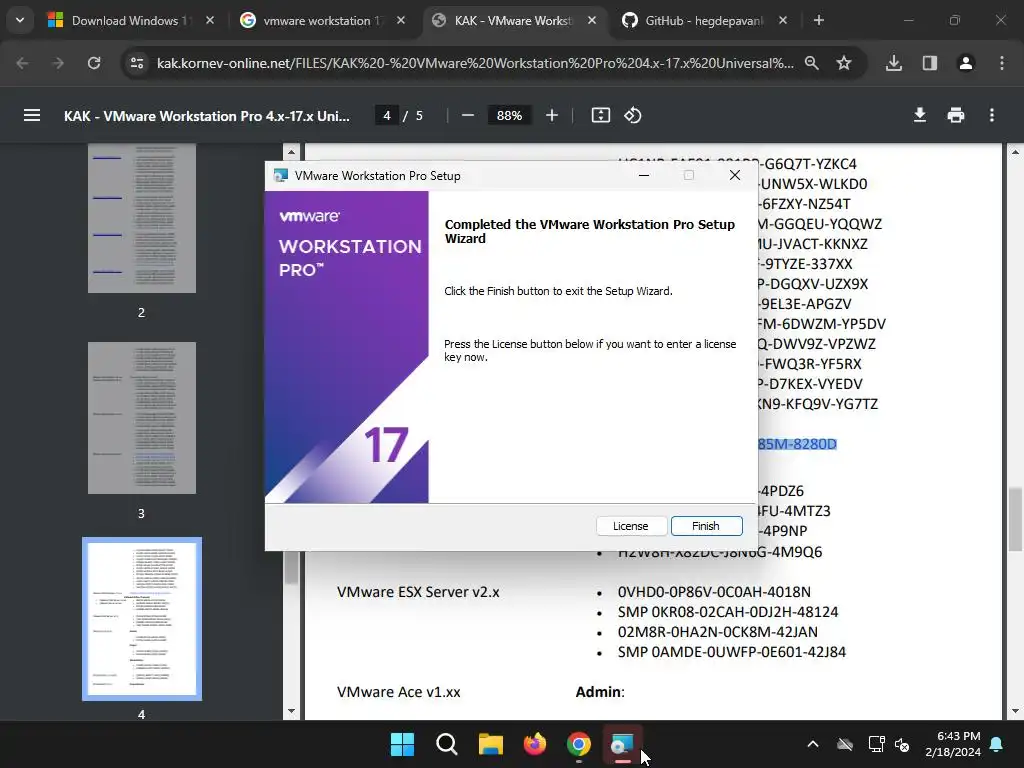Download the PDF using viewer toolbar icon
The width and height of the screenshot is (1024, 768).
(x=920, y=116)
